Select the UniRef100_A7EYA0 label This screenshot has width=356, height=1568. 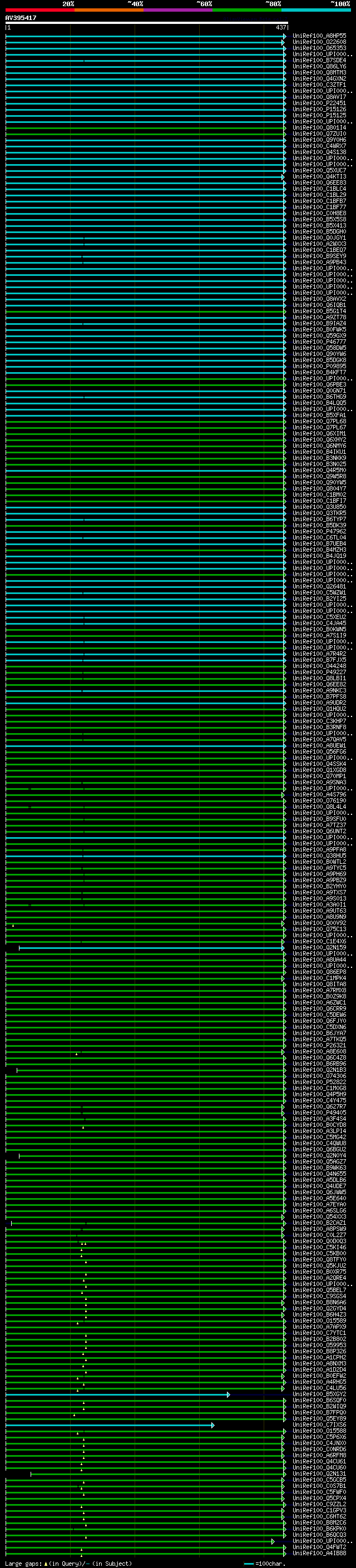[319, 1205]
